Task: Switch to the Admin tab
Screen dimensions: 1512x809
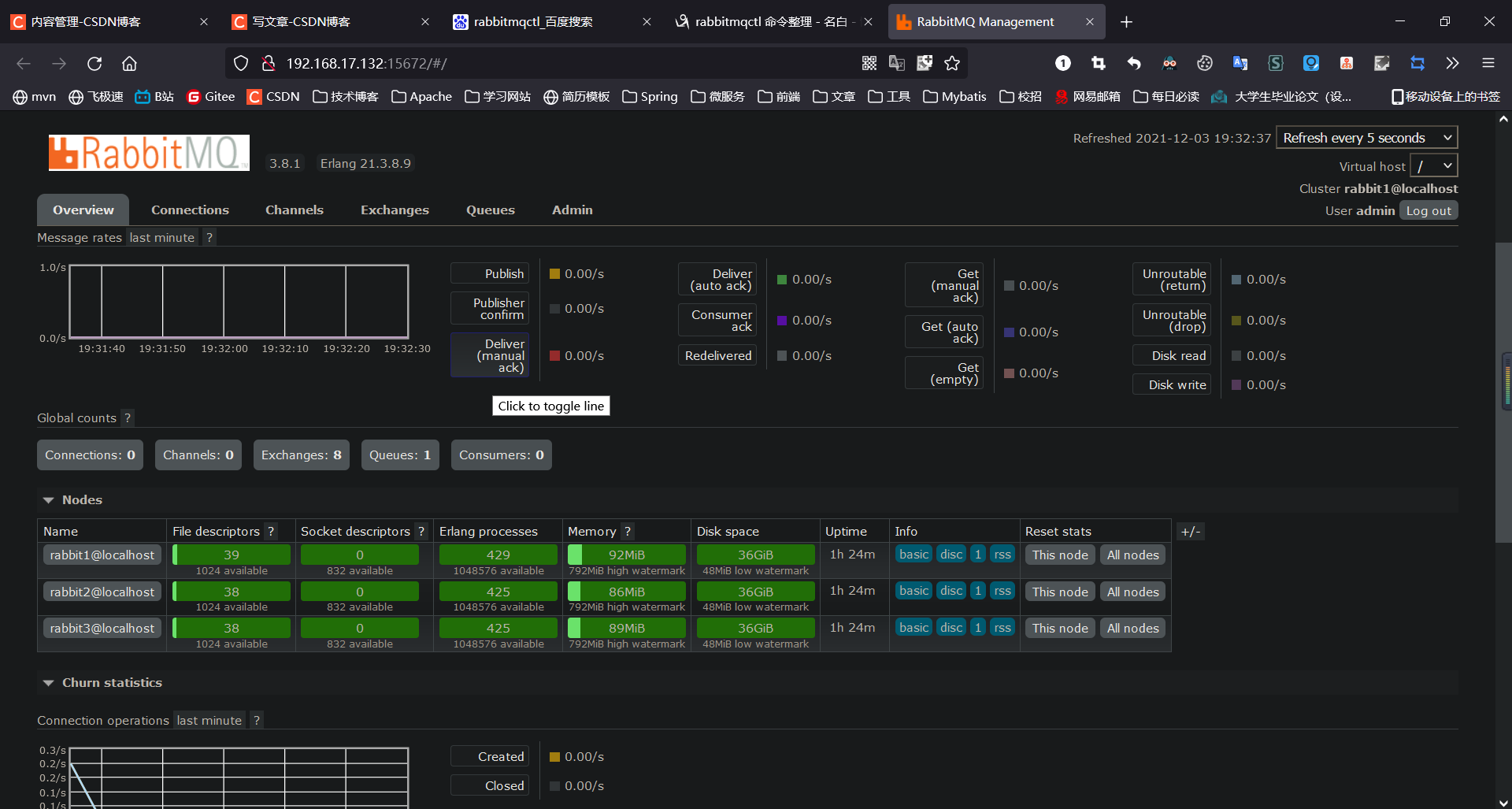Action: [x=573, y=210]
